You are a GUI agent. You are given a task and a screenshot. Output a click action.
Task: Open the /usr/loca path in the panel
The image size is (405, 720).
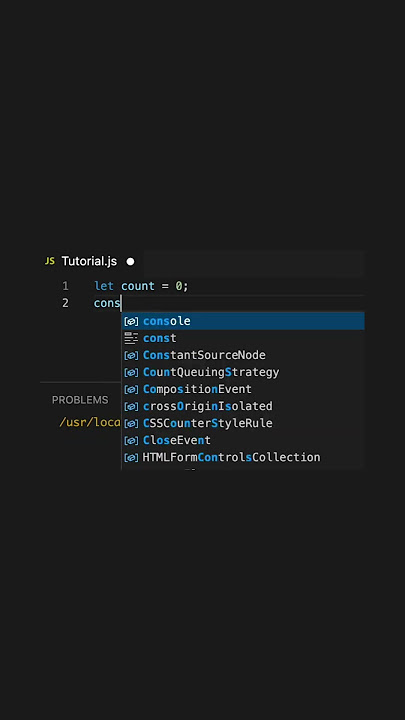pyautogui.click(x=90, y=422)
